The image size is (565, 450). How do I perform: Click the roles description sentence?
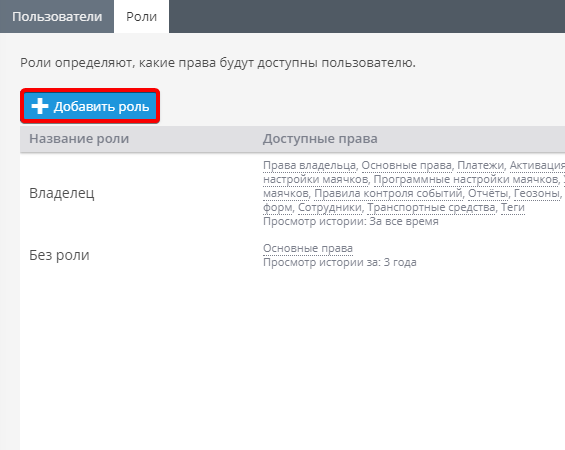tap(218, 63)
